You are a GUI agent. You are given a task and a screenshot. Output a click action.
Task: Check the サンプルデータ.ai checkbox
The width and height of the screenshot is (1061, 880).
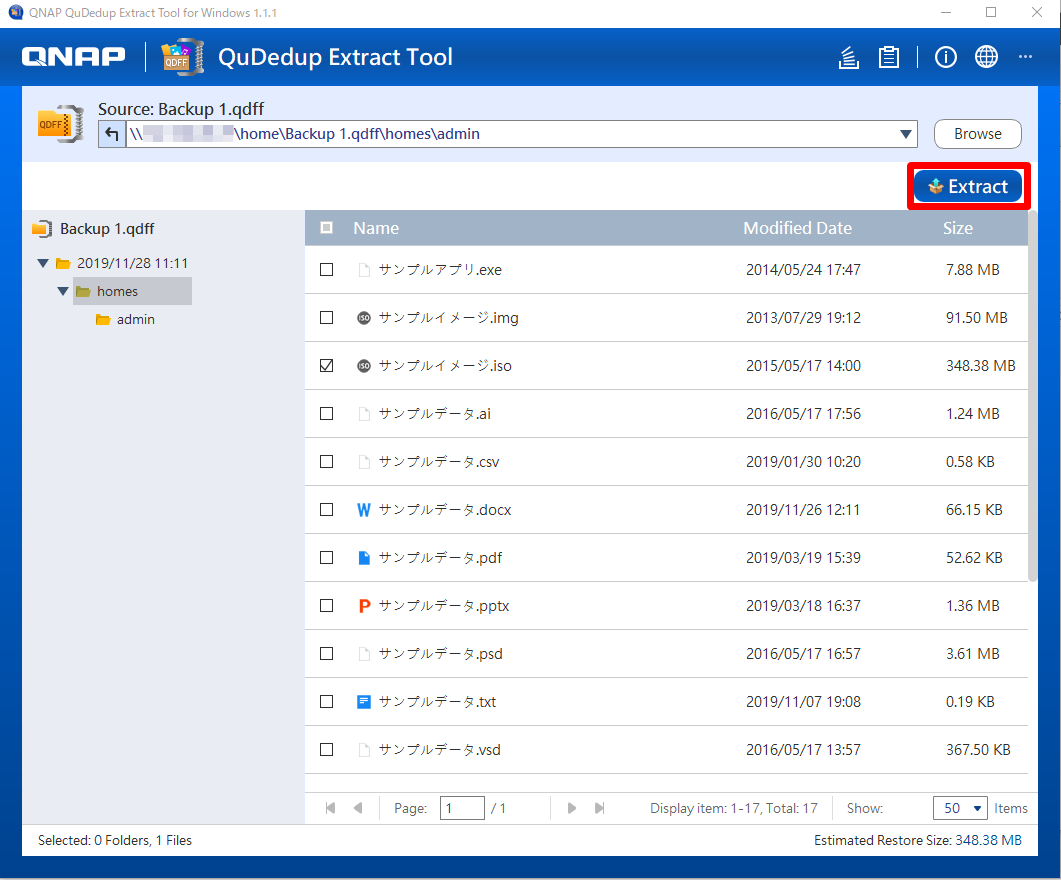coord(326,414)
